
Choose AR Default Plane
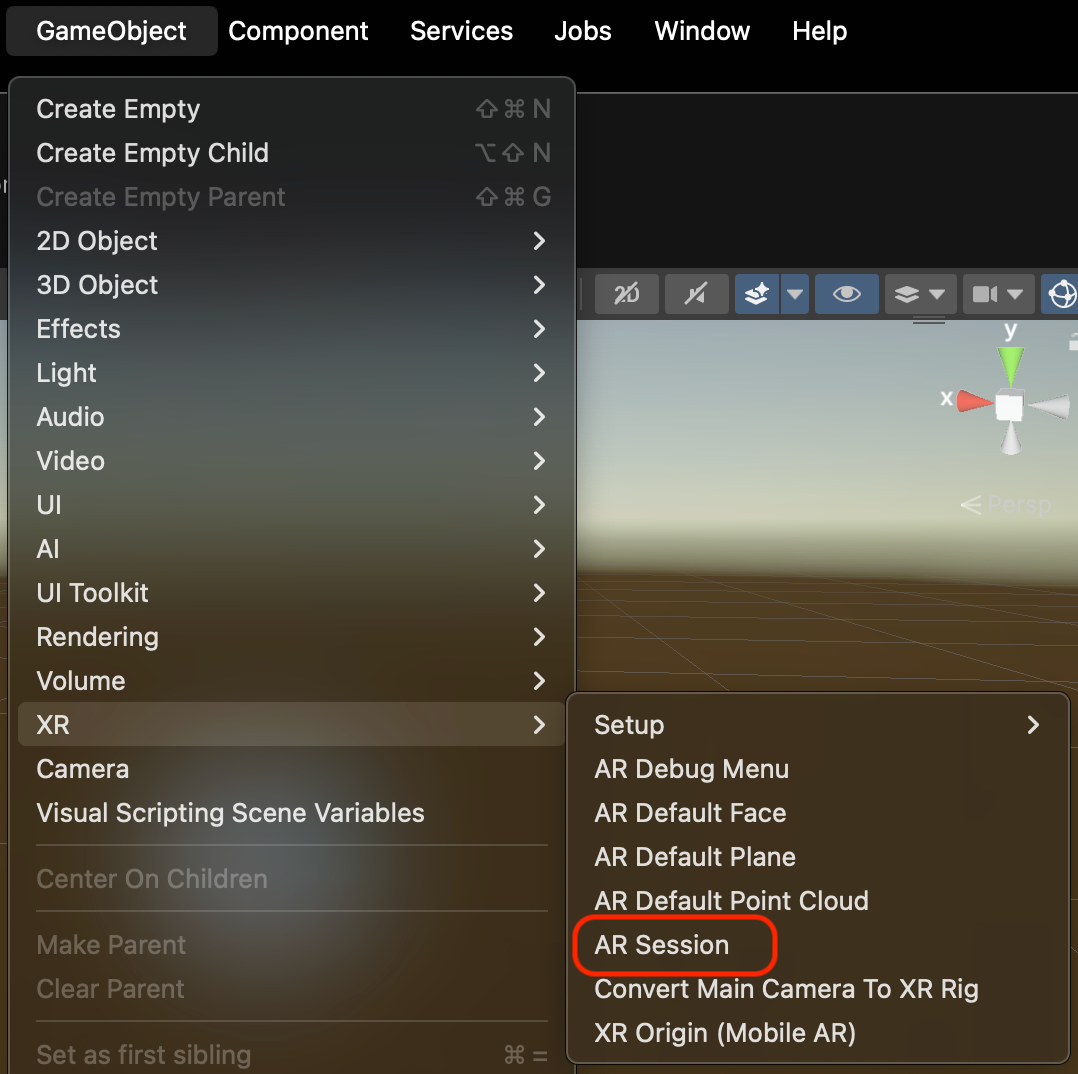[x=818, y=857]
